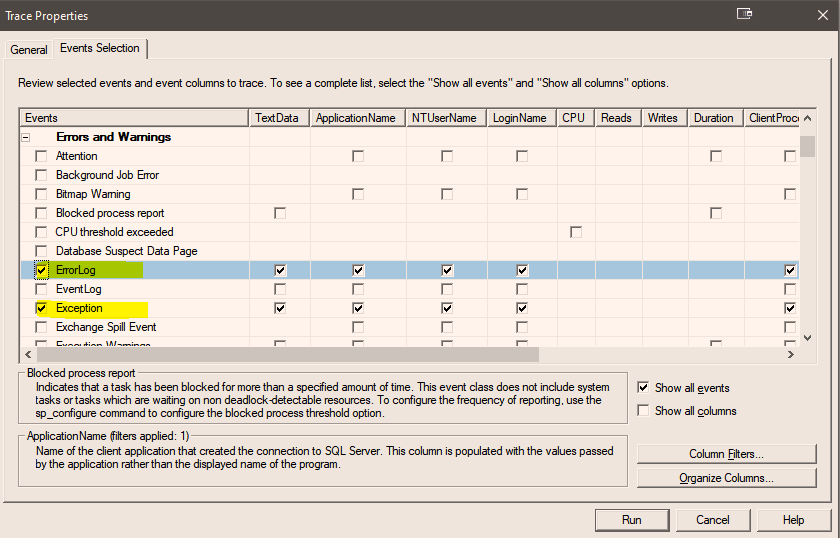Check NTUserName for the Bitmap Warning row
Image resolution: width=840 pixels, height=538 pixels.
(x=447, y=194)
